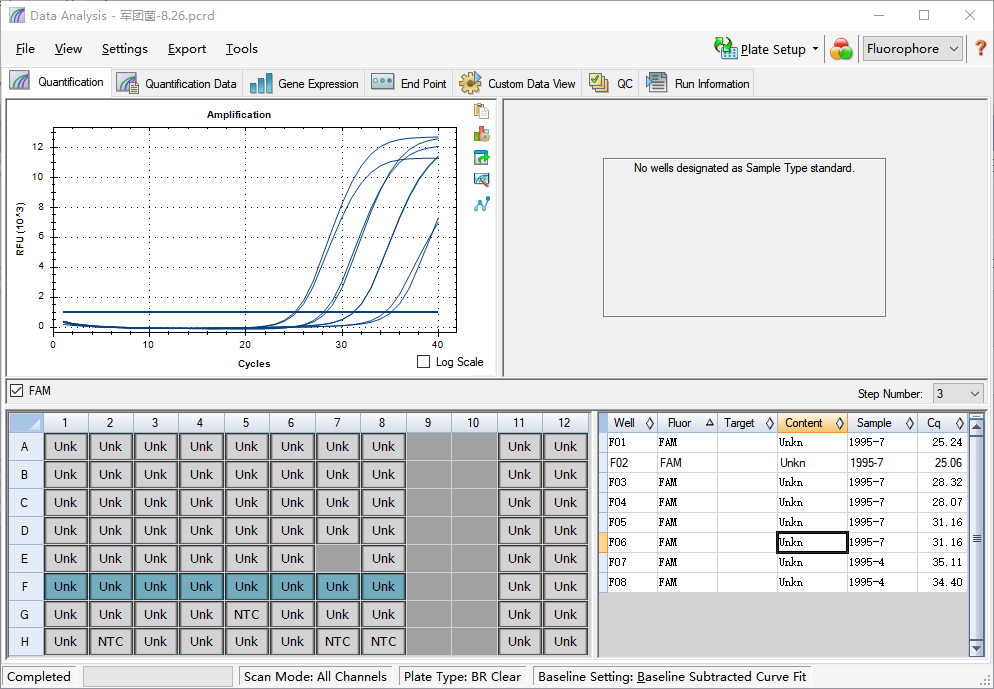Click the F01 row in results table
994x689 pixels.
click(x=783, y=442)
